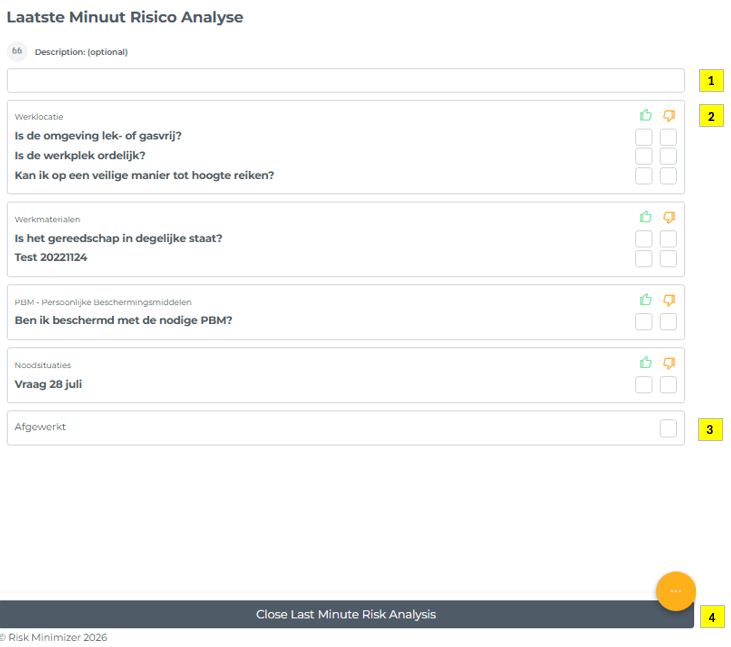Check negative box for 'Vraag 28 juli'
731x647 pixels.
668,385
